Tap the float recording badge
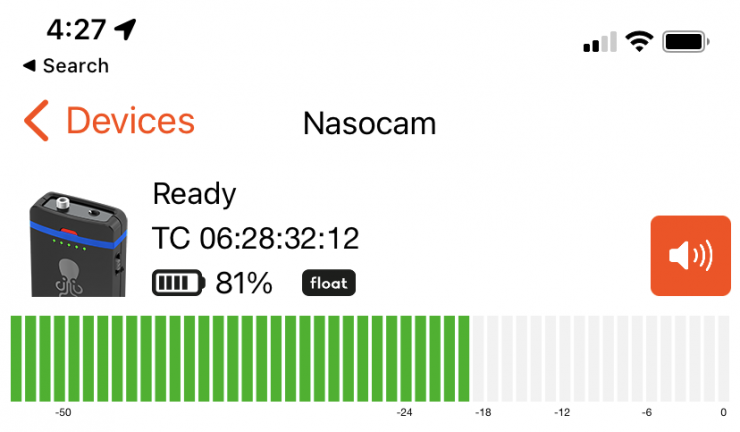The height and width of the screenshot is (432, 740). [x=329, y=283]
